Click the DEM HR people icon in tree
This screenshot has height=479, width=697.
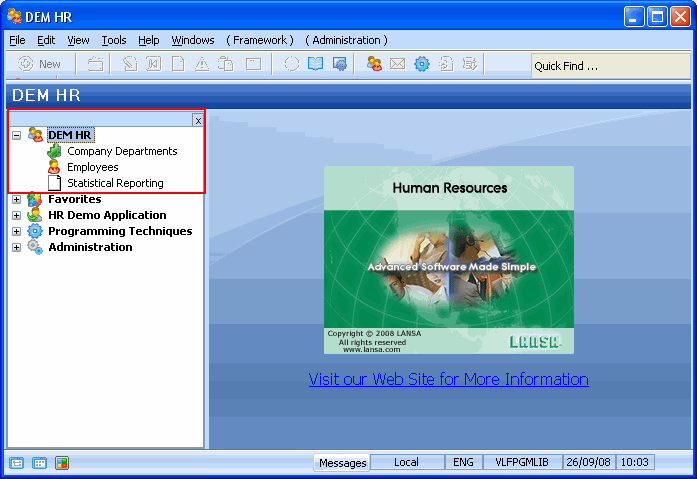coord(36,135)
